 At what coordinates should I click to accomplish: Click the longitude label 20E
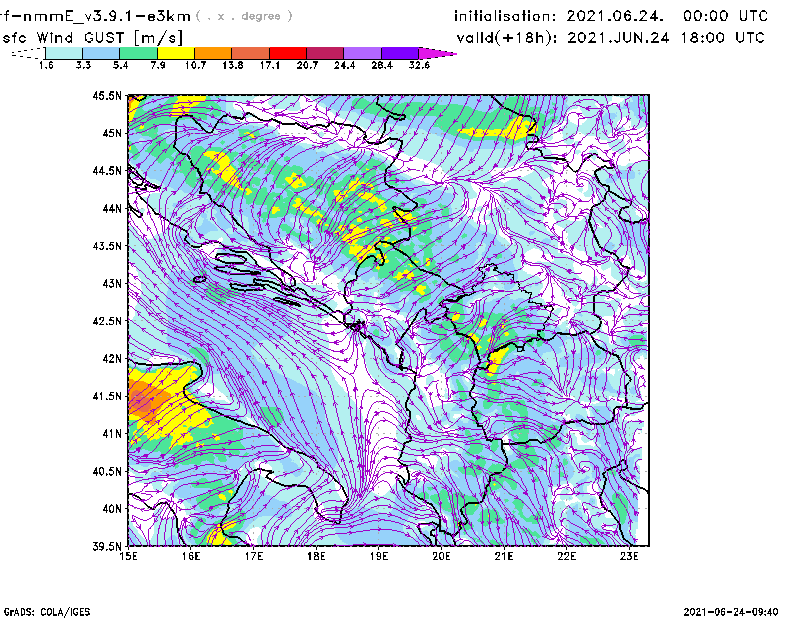441,556
